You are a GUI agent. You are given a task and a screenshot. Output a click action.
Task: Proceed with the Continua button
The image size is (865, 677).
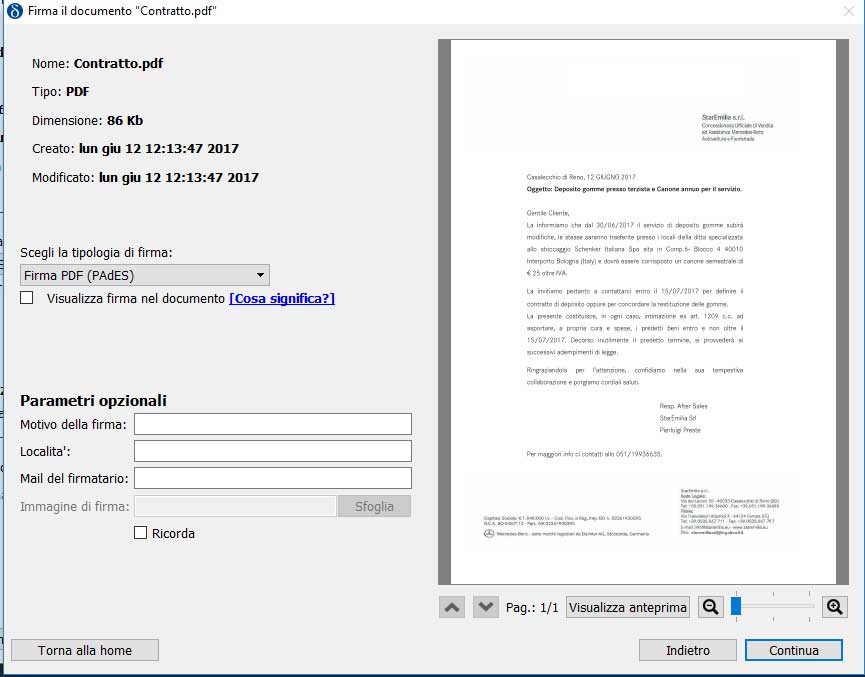[793, 650]
